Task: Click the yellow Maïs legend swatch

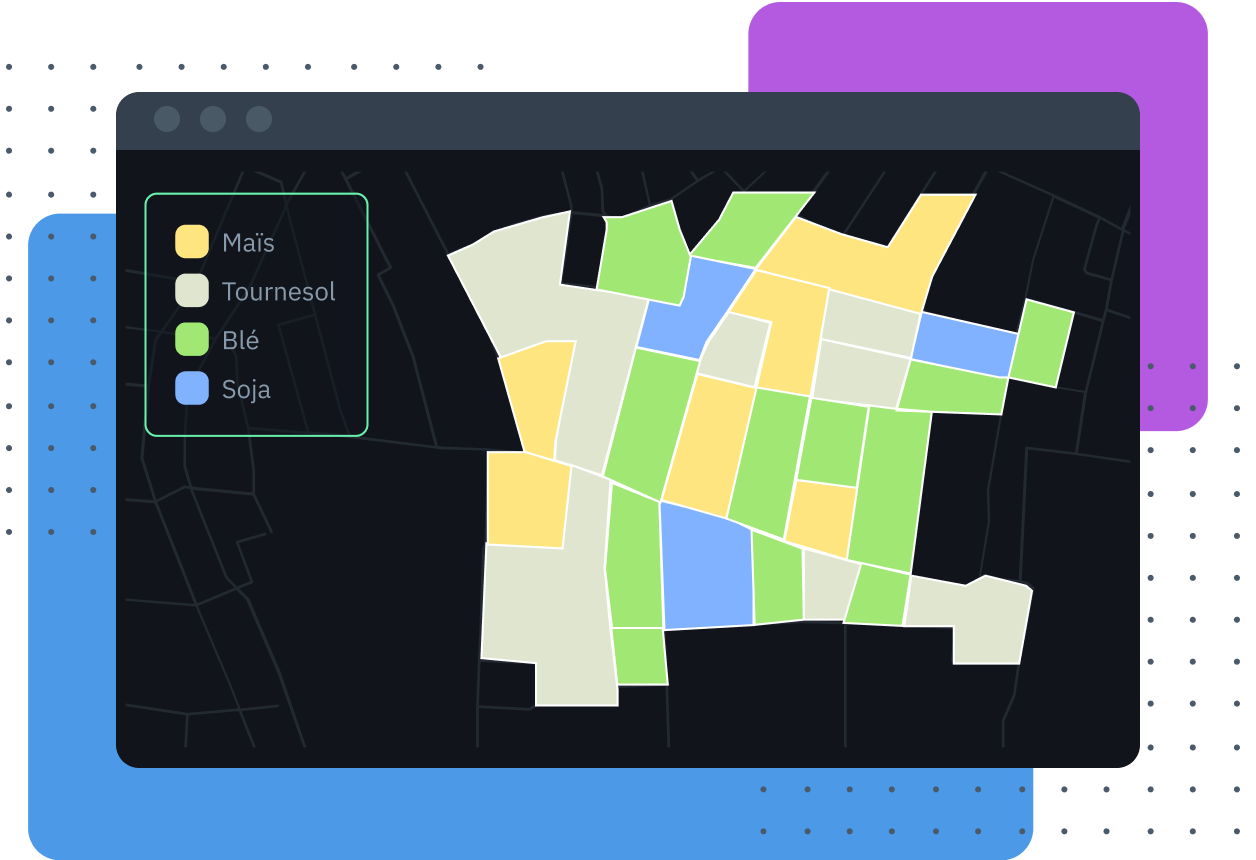Action: coord(192,242)
